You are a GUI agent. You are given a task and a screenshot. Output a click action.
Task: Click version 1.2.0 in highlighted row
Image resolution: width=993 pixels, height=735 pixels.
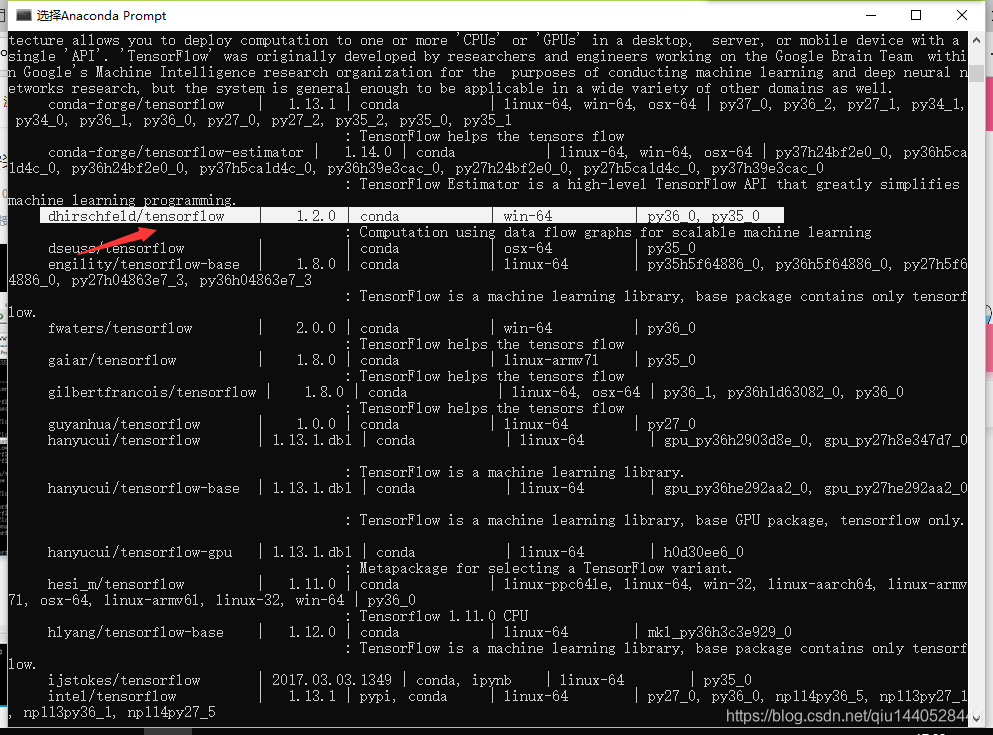[x=316, y=216]
